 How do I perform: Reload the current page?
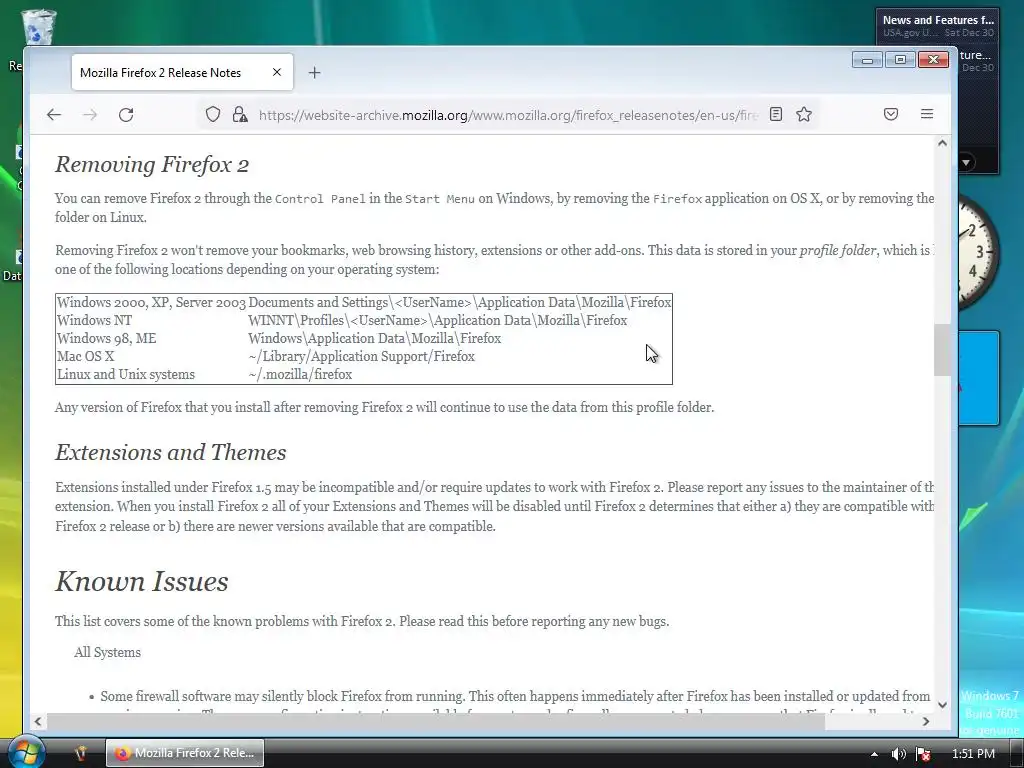coord(126,115)
